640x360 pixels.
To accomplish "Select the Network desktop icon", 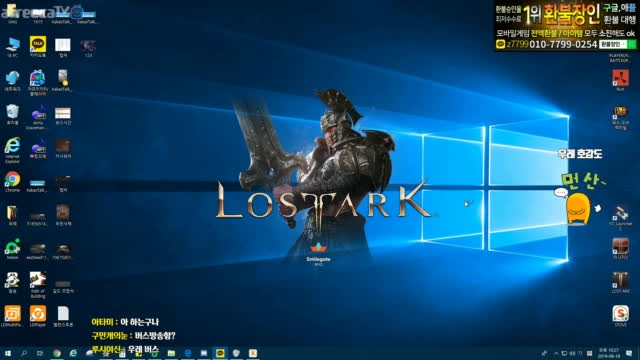I will coord(12,80).
